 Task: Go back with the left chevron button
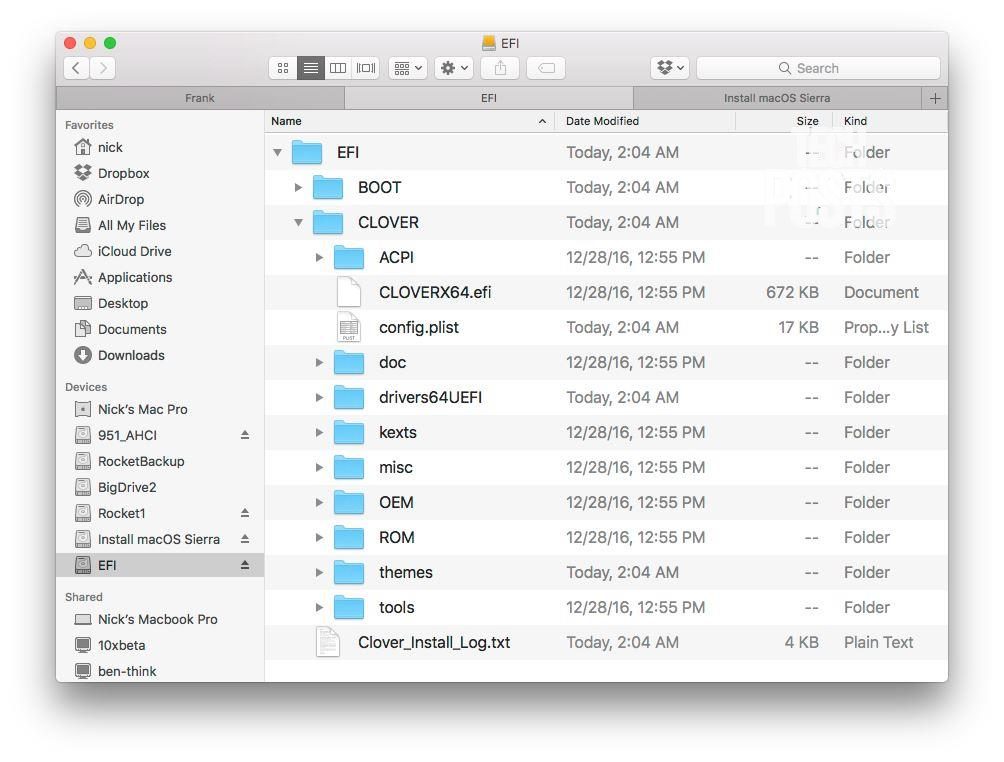(76, 68)
